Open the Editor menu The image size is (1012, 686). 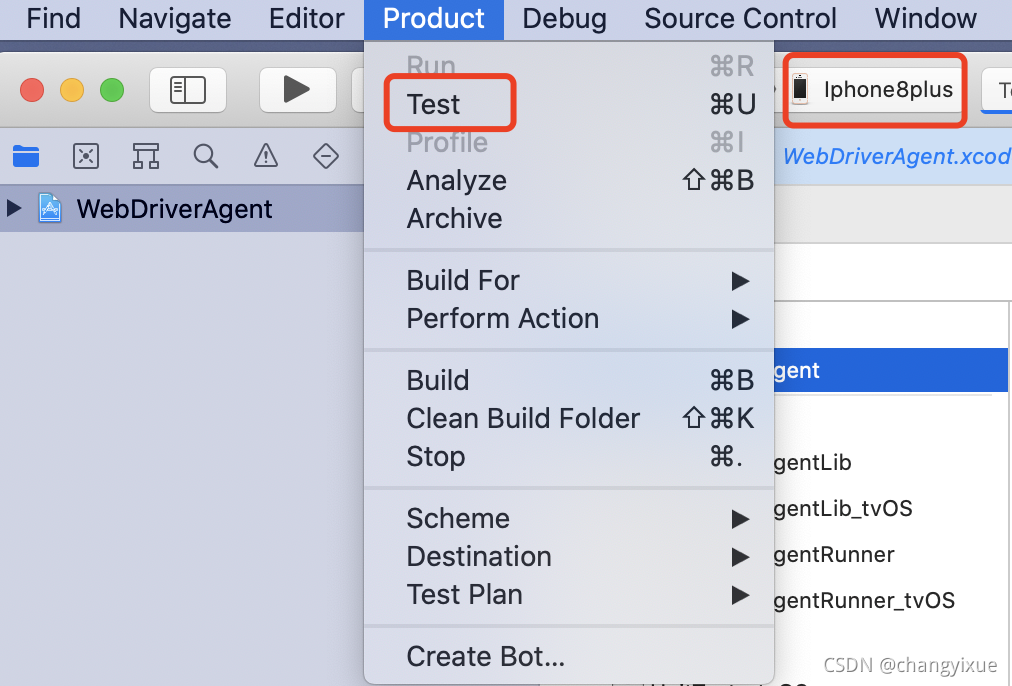point(307,18)
